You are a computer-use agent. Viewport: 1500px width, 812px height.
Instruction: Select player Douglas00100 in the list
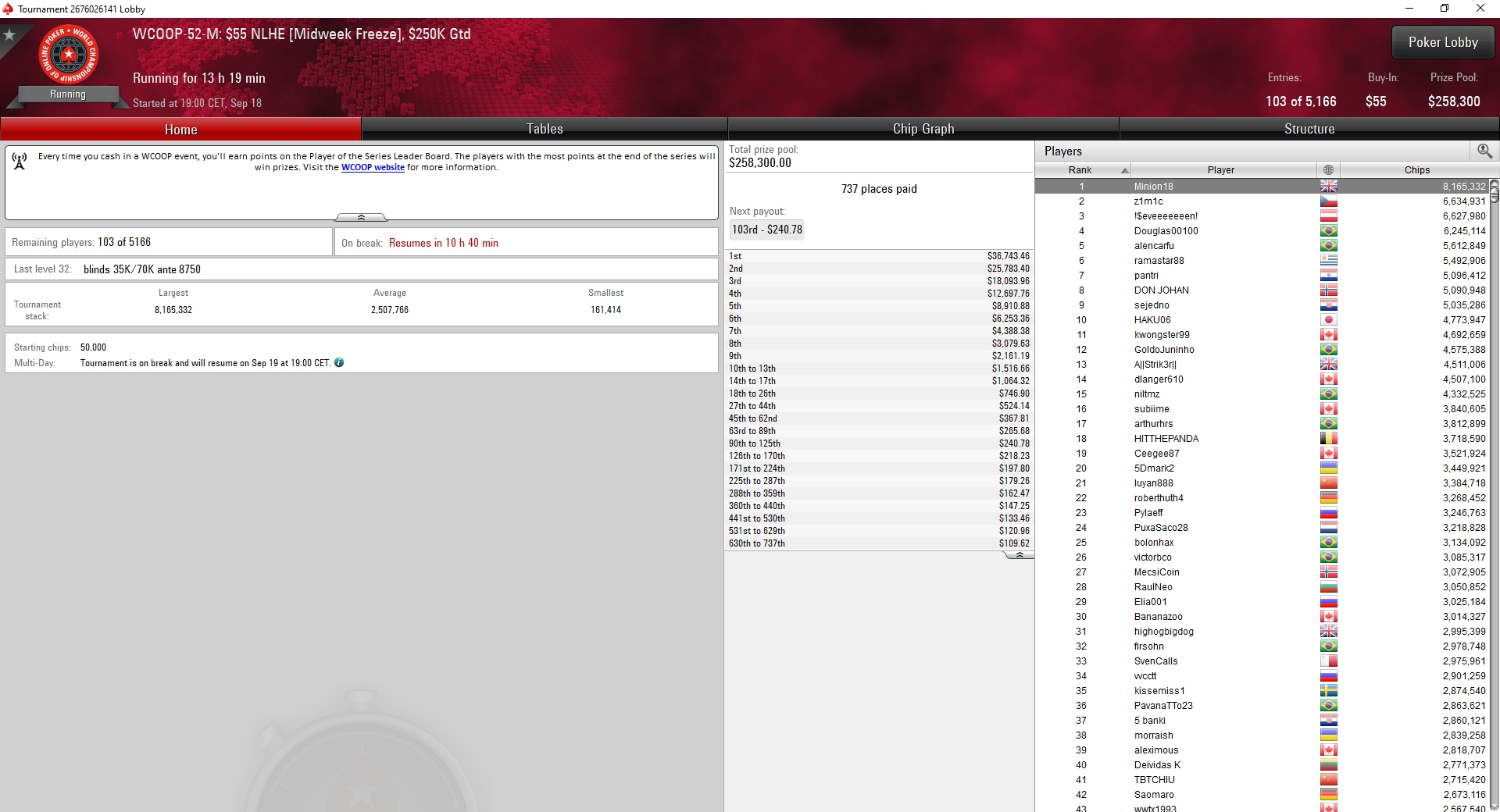[x=1262, y=231]
